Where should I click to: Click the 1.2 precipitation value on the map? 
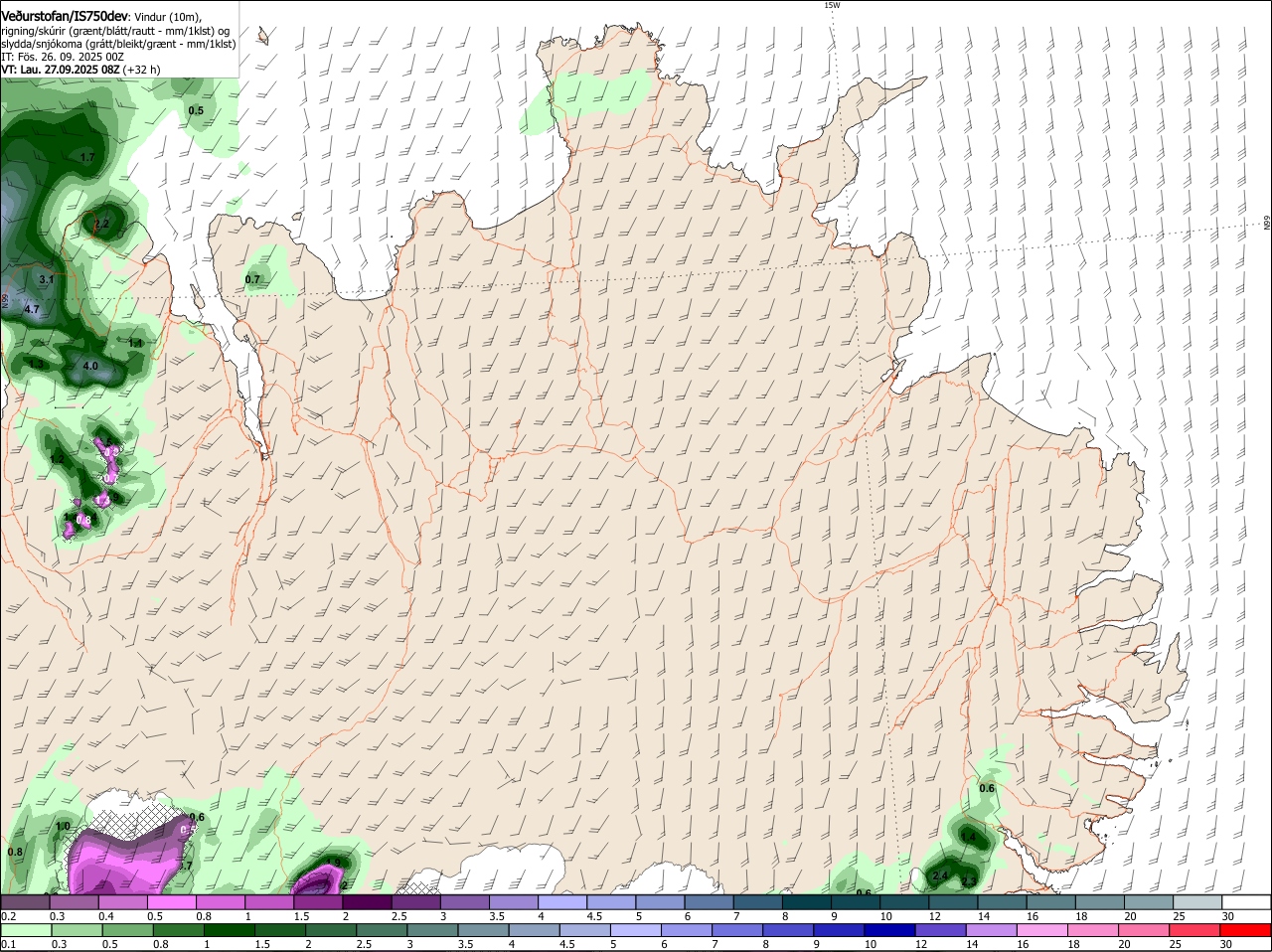coord(57,458)
